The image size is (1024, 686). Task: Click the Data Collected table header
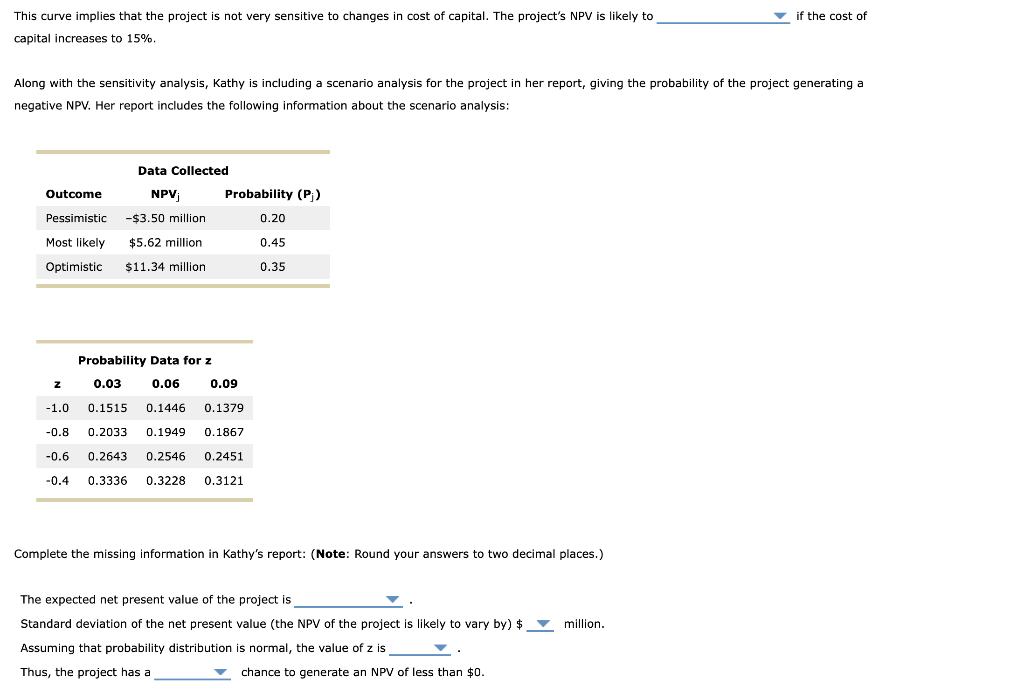183,170
